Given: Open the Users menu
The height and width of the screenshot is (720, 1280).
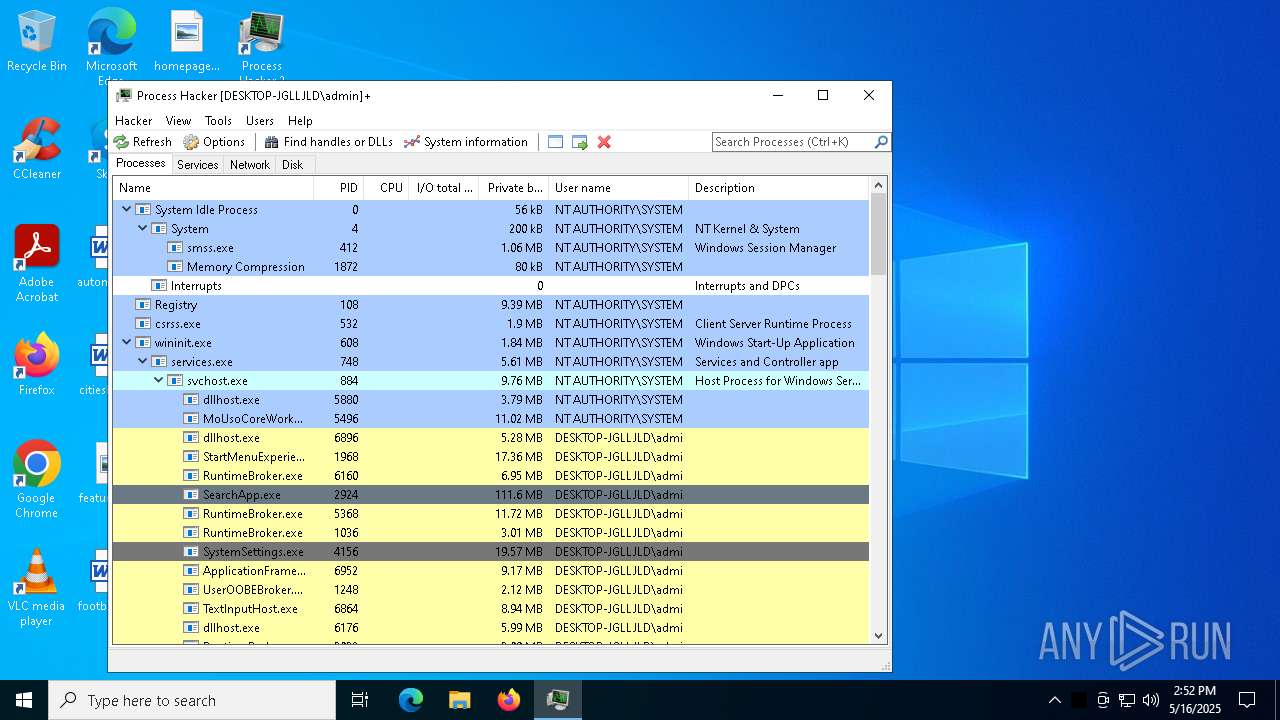Looking at the screenshot, I should 260,121.
